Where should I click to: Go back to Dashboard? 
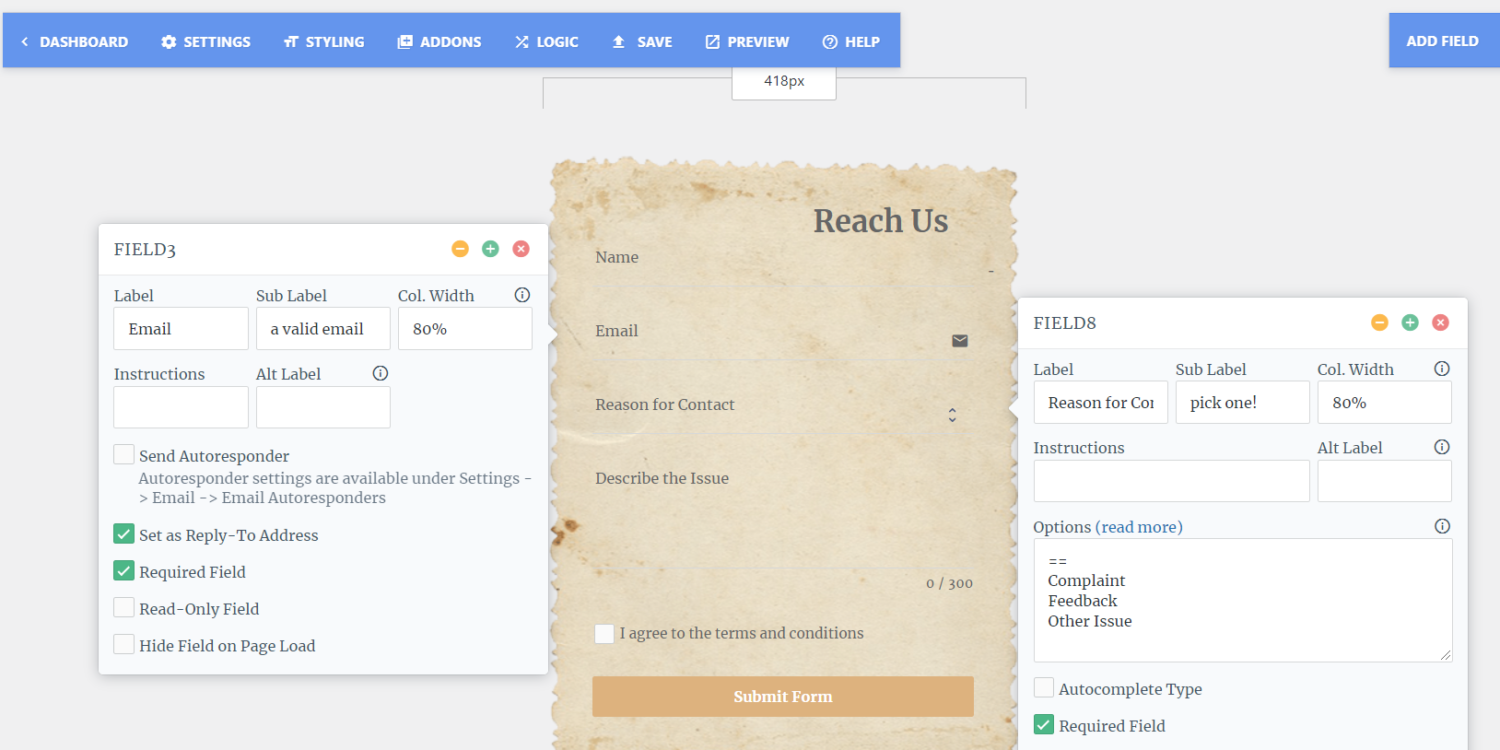[74, 42]
